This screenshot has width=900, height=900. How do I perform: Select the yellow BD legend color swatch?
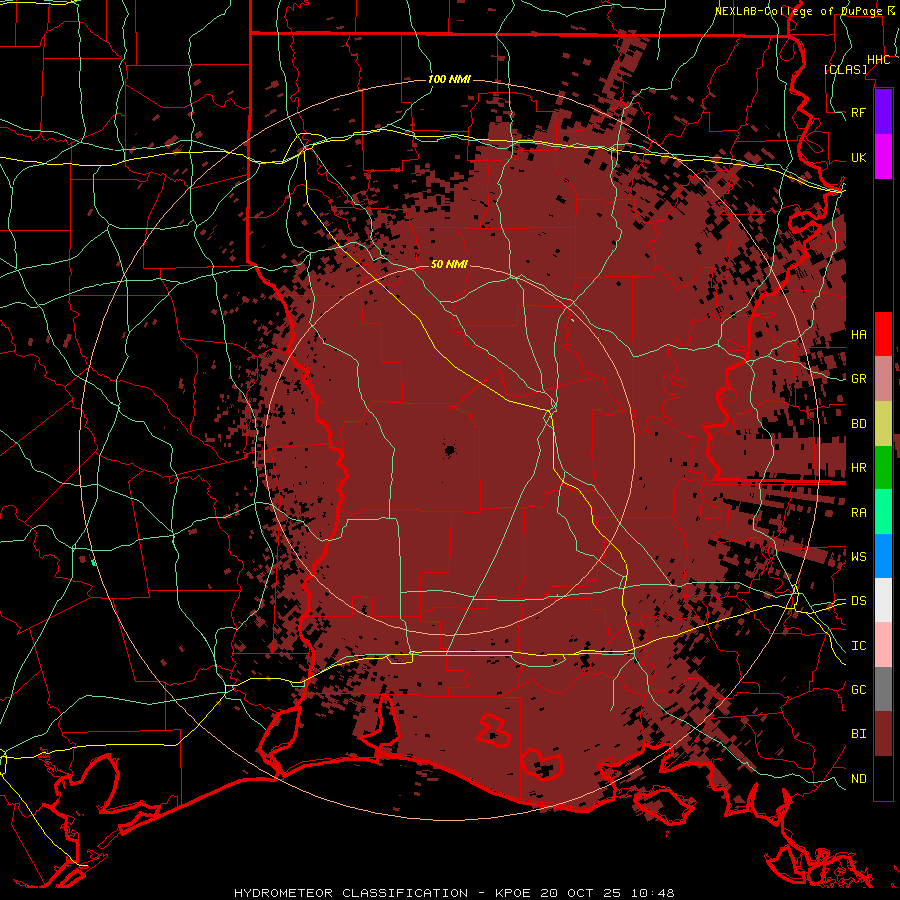[883, 423]
